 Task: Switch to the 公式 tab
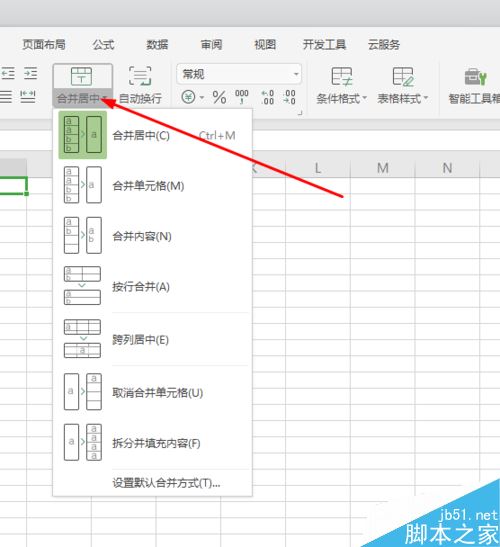(103, 45)
